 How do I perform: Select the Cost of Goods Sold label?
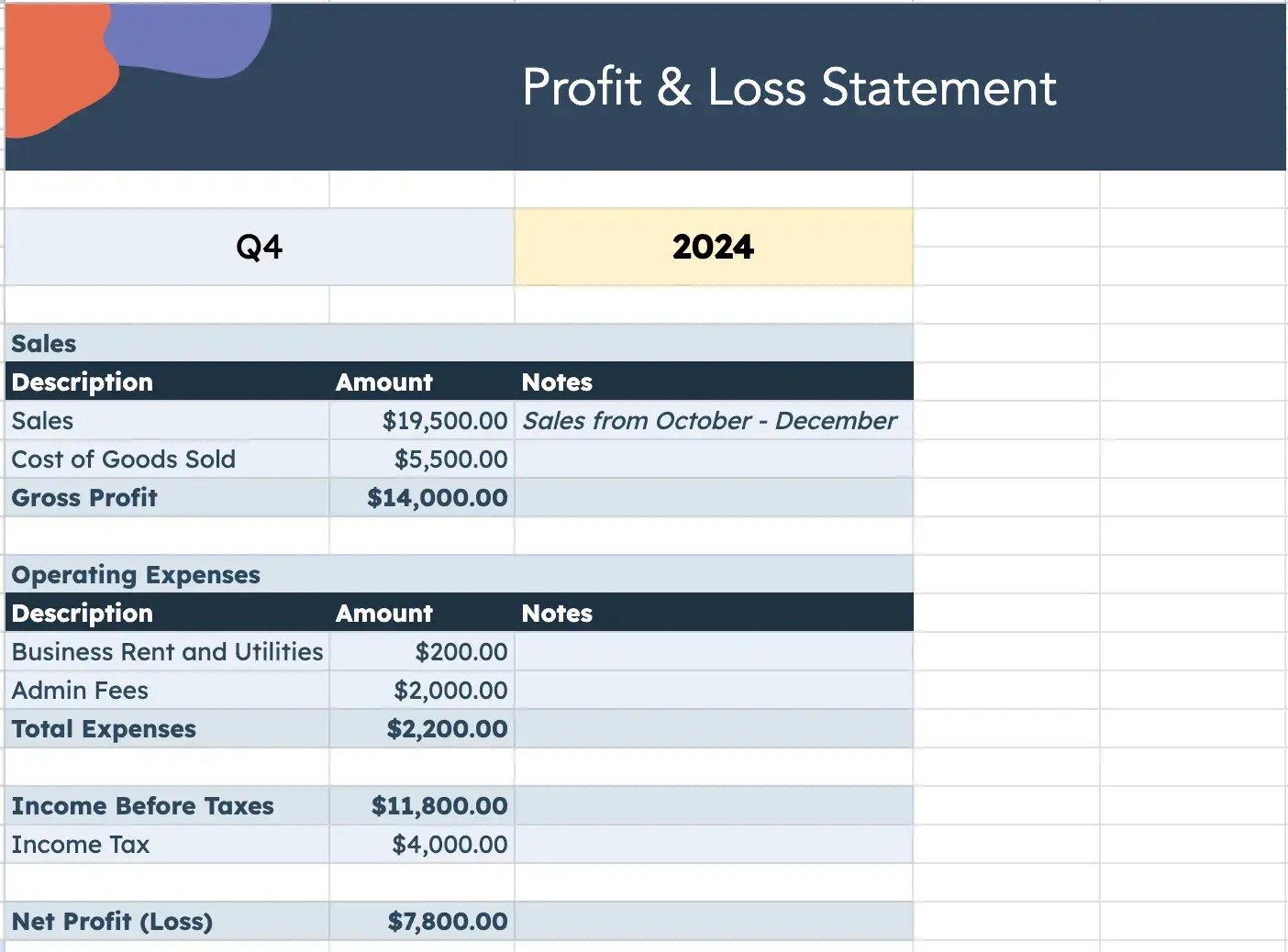coord(124,459)
